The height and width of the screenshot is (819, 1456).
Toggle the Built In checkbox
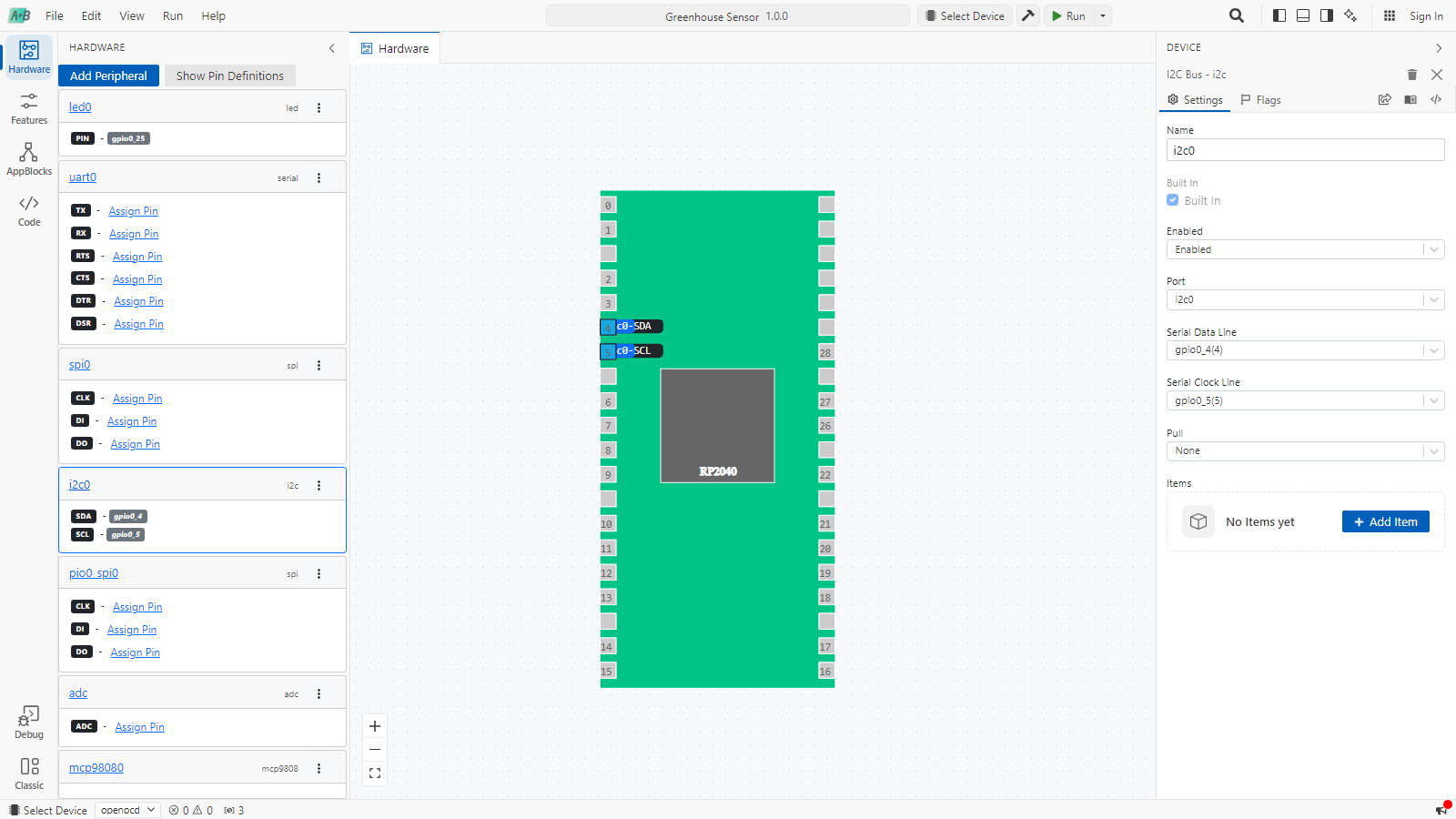[1173, 200]
